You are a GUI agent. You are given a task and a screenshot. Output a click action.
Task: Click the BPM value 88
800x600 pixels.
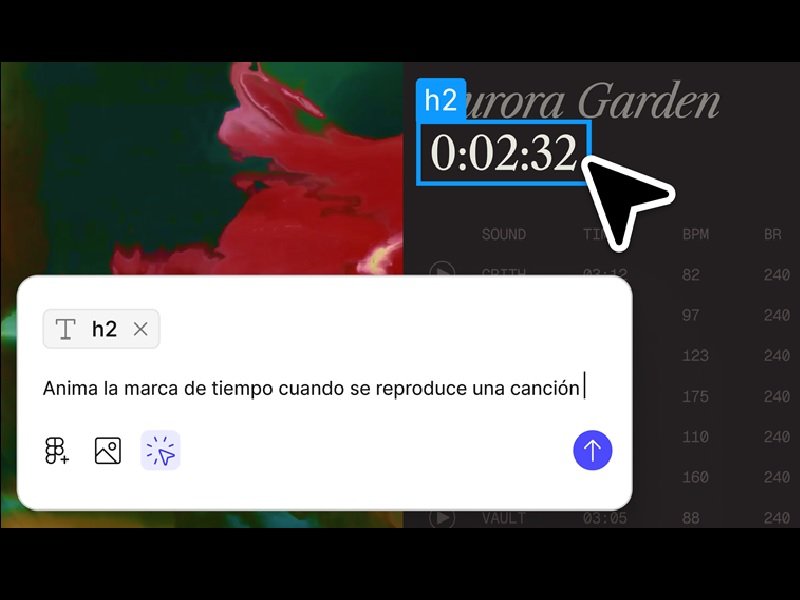pos(691,518)
